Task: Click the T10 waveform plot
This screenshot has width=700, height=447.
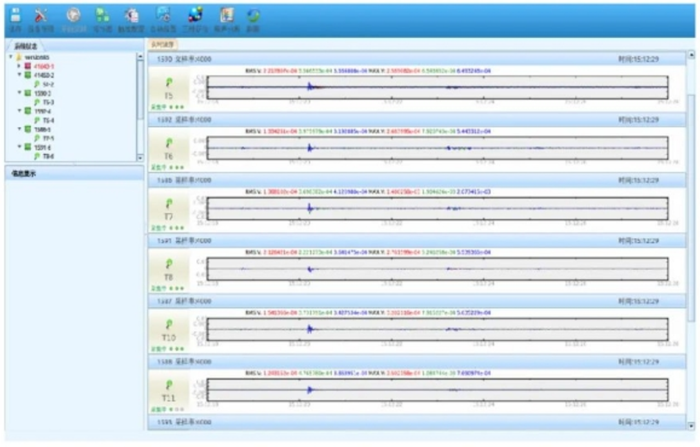Action: (438, 330)
